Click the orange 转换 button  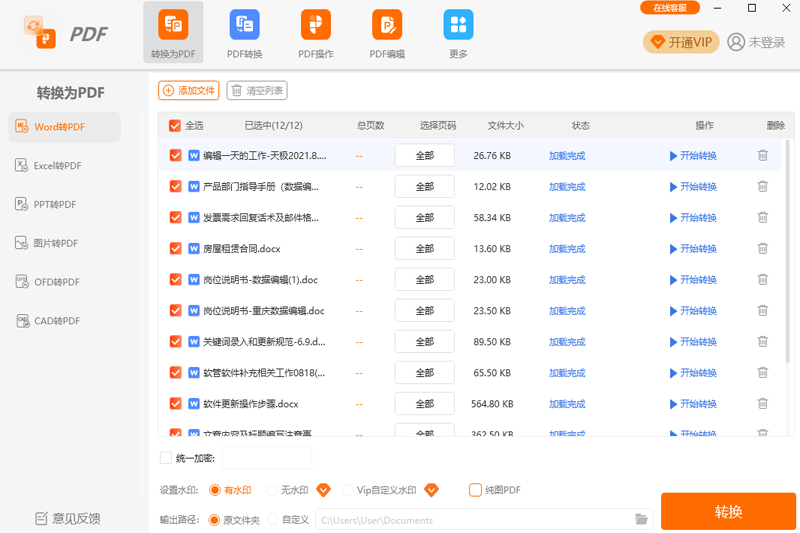point(728,511)
